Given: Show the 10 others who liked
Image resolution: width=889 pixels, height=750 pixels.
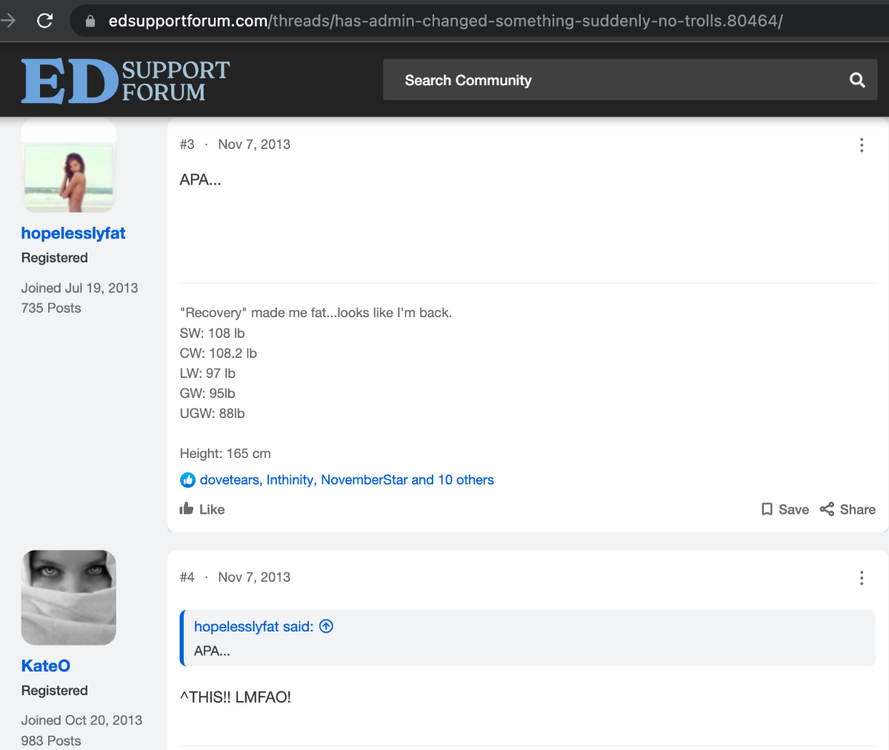Looking at the screenshot, I should (x=465, y=480).
